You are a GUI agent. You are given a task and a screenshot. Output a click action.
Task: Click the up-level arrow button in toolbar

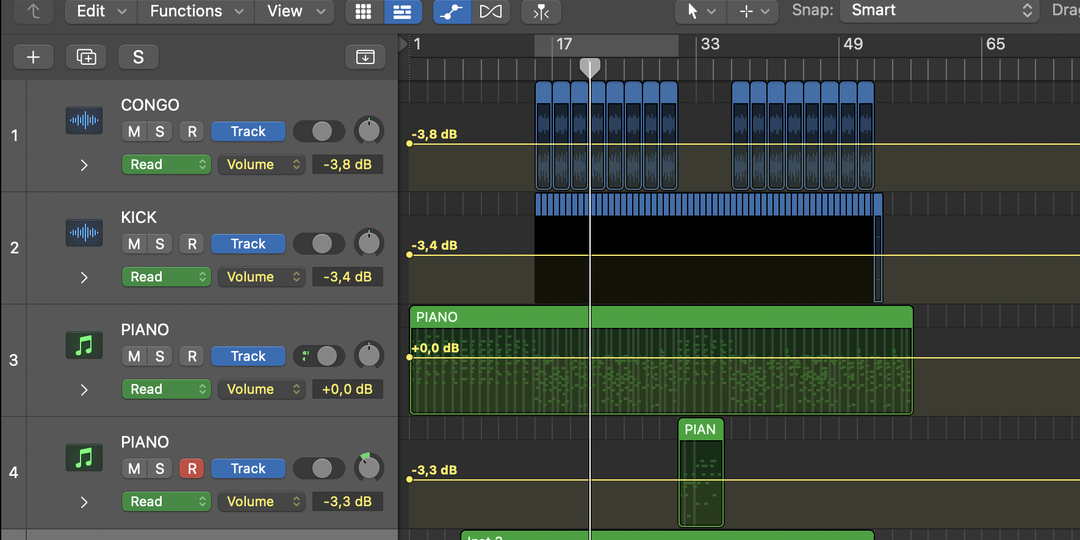coord(34,11)
